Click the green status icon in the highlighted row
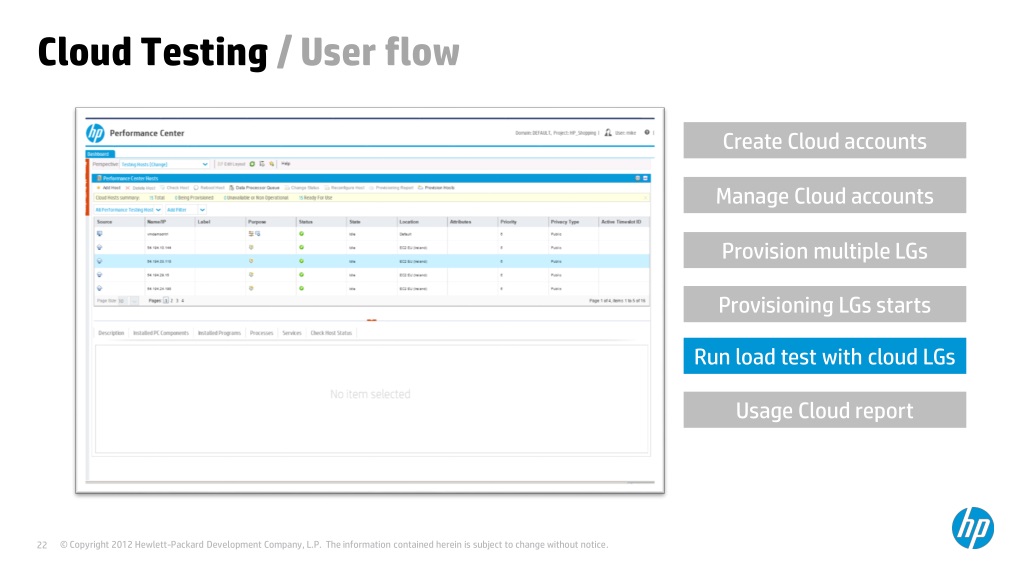 coord(302,261)
